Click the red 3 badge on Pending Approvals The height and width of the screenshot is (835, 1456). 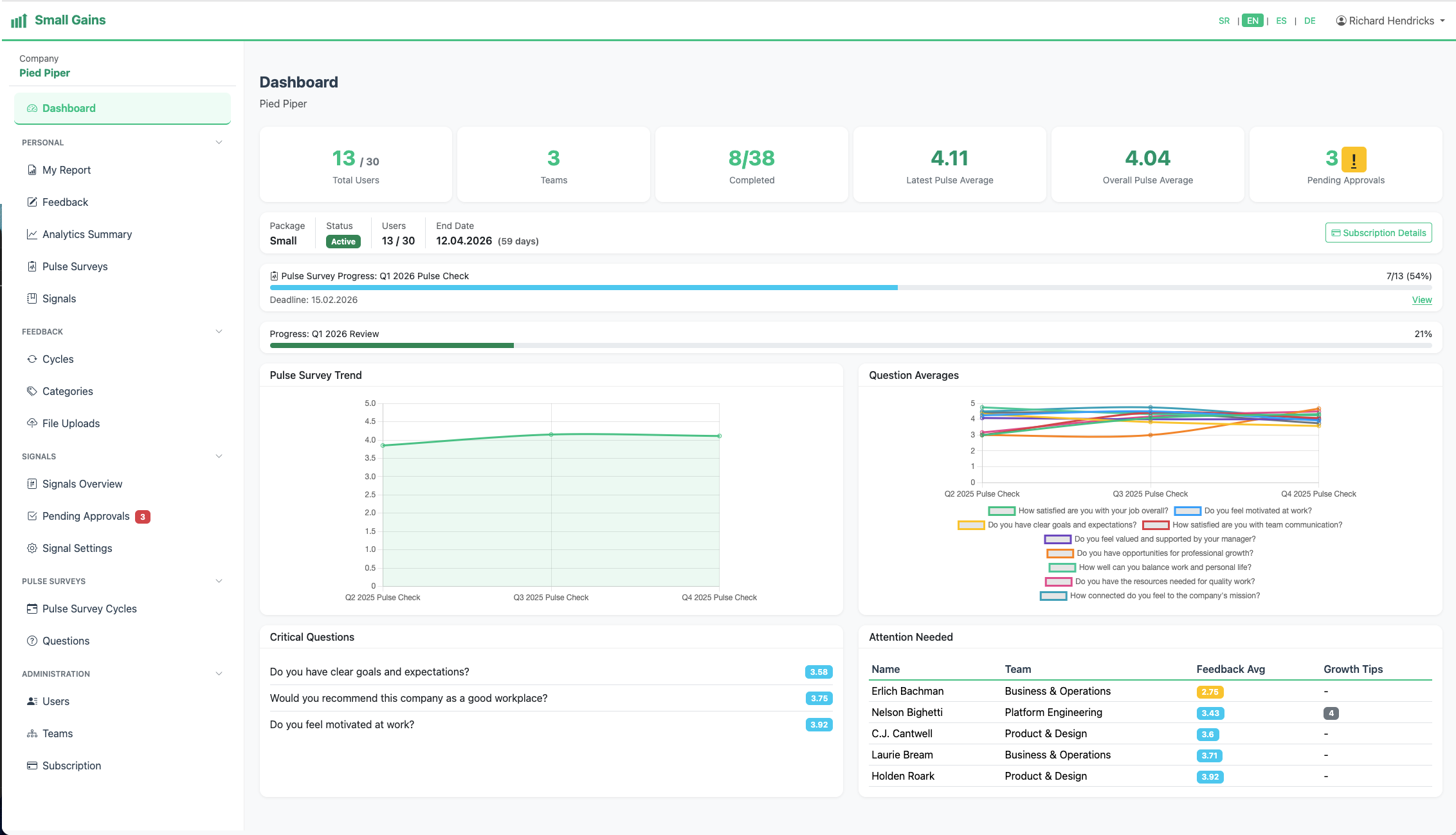point(143,517)
